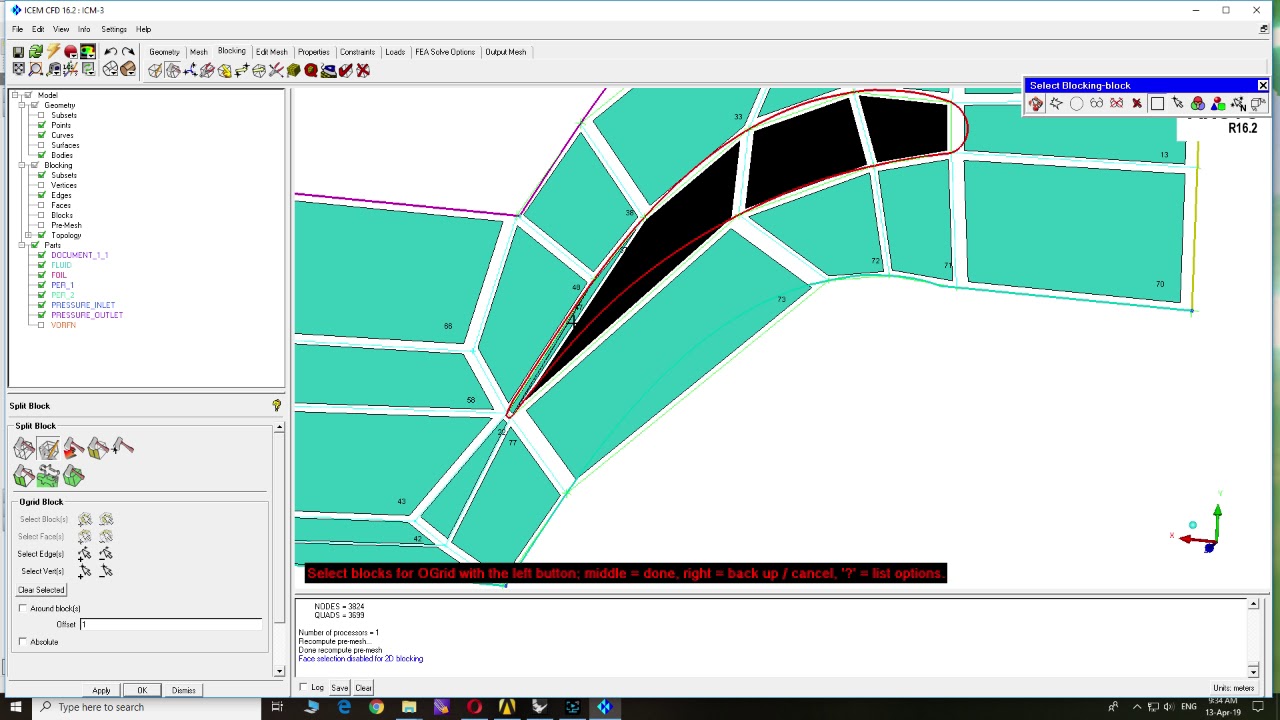The width and height of the screenshot is (1280, 720).
Task: Collapse the Model root node
Action: point(15,95)
